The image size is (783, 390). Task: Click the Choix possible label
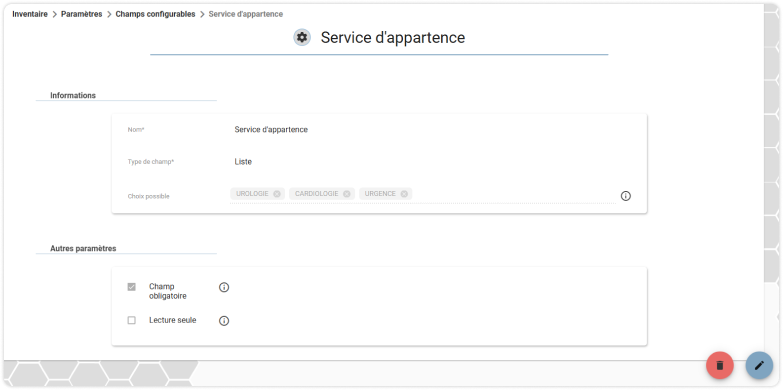tap(149, 197)
